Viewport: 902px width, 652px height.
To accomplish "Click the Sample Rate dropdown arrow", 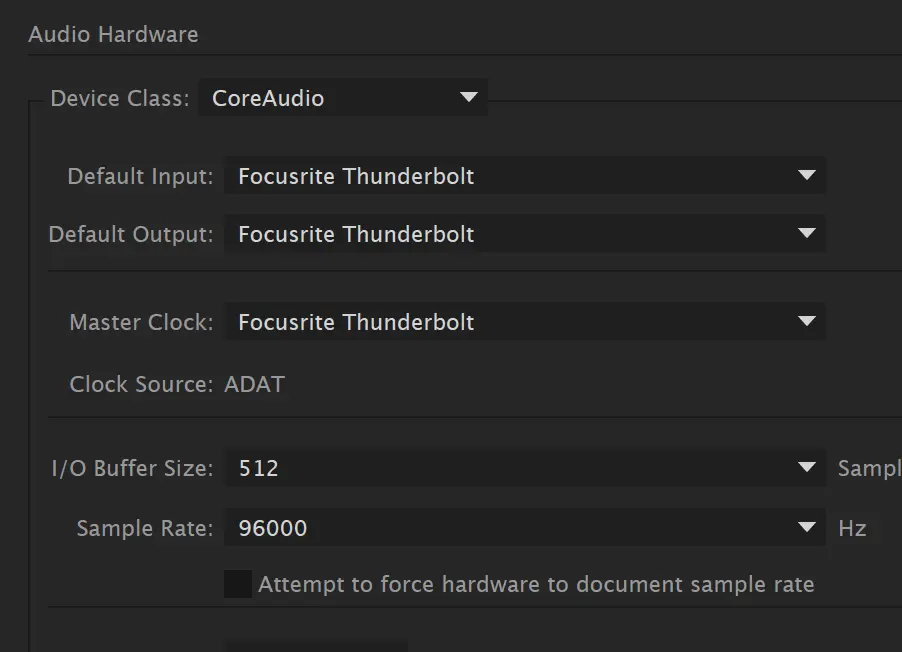I will click(x=807, y=527).
